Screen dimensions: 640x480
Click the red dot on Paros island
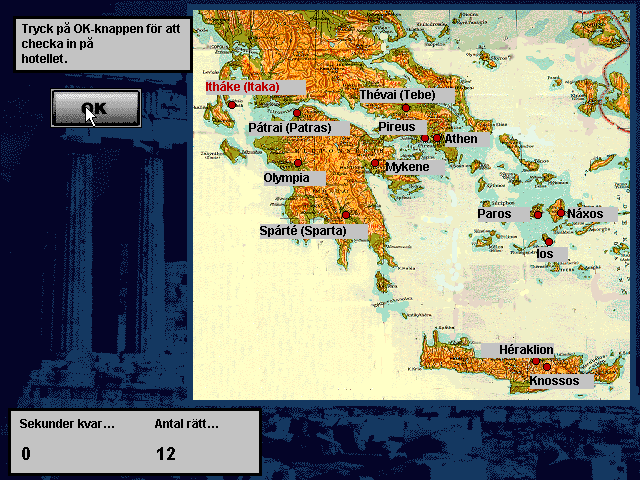click(538, 215)
